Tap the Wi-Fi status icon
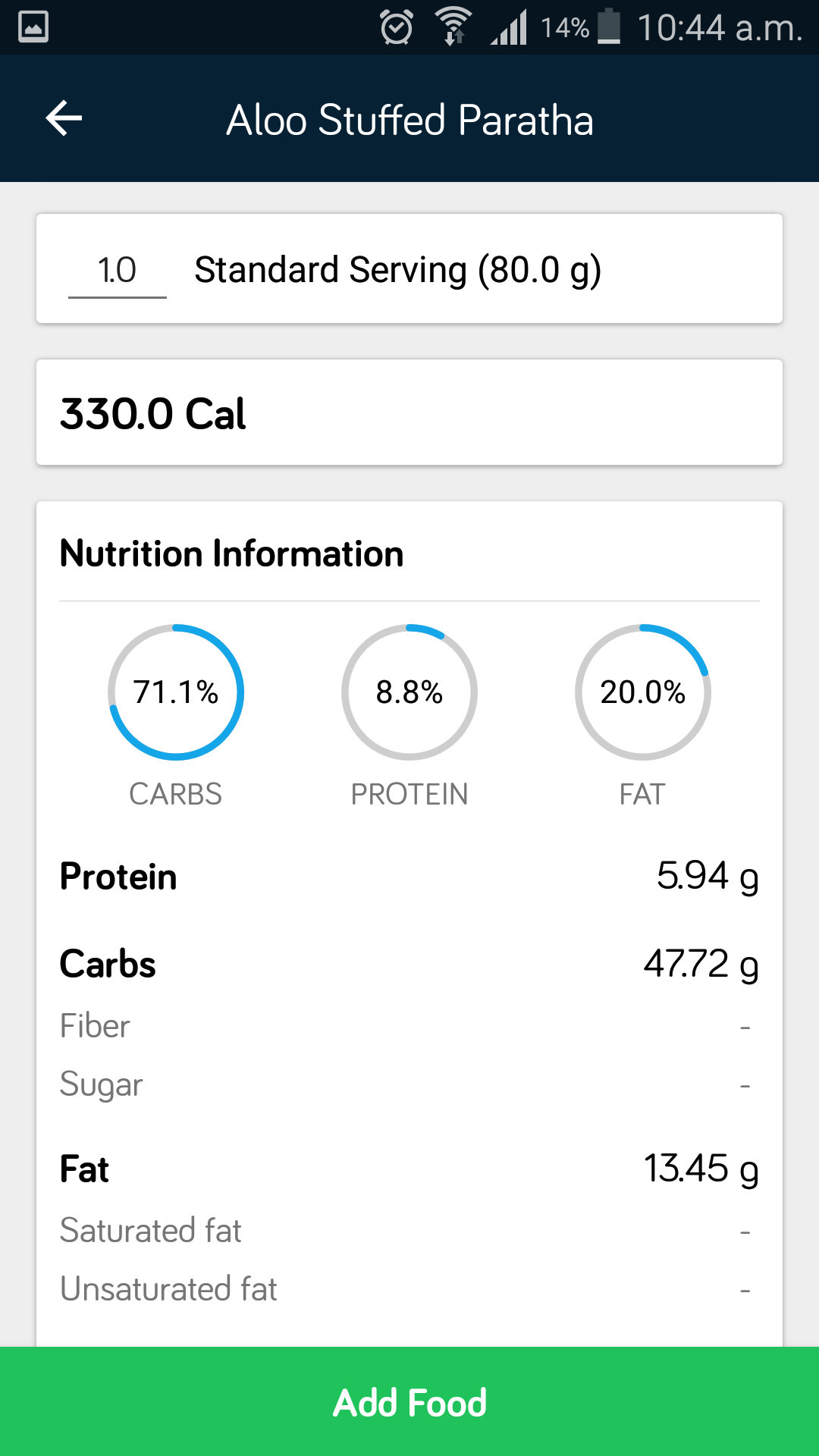 coord(453,27)
